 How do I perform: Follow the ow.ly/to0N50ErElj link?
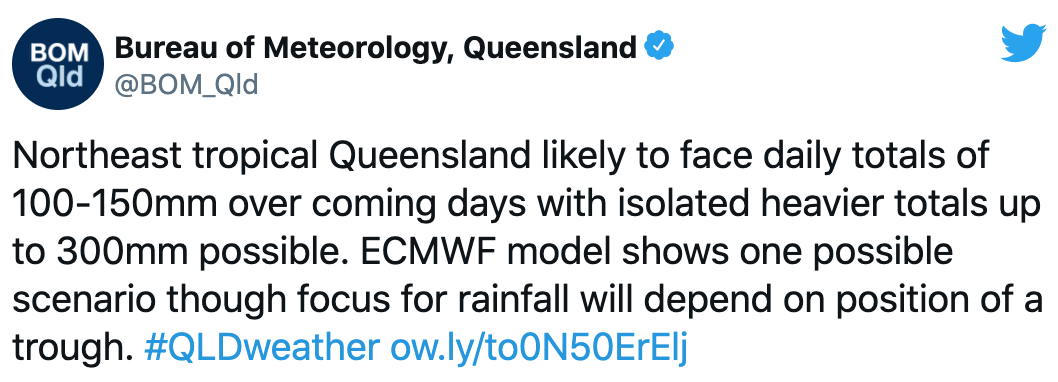coord(538,348)
